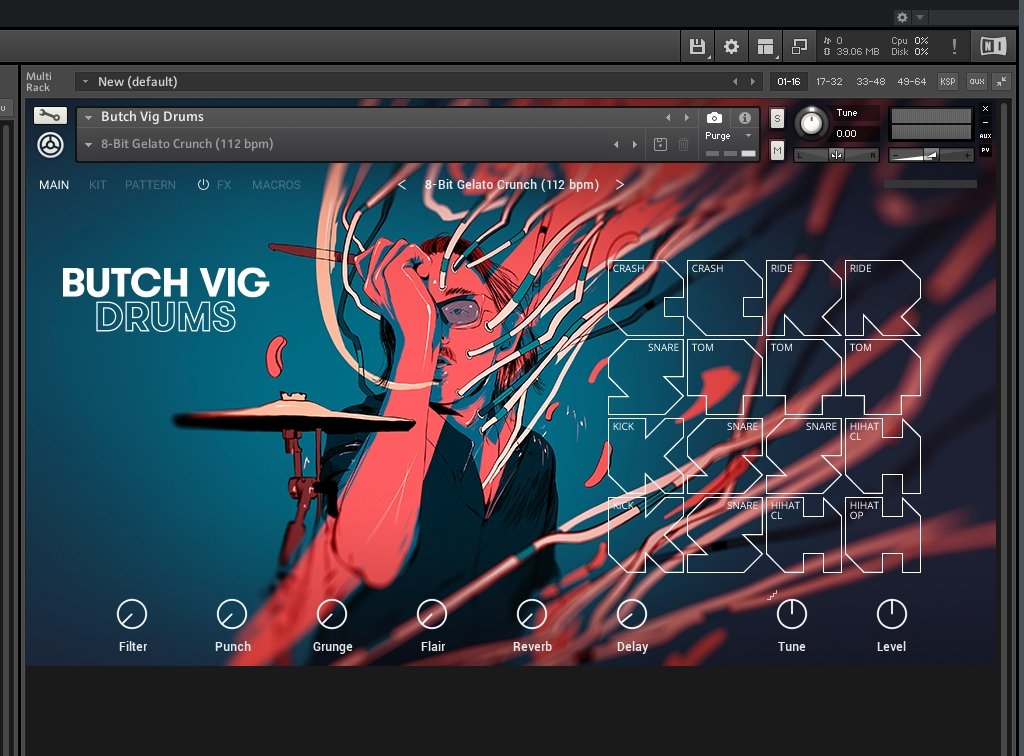Mute the instrument with M button
1024x756 pixels.
(778, 150)
